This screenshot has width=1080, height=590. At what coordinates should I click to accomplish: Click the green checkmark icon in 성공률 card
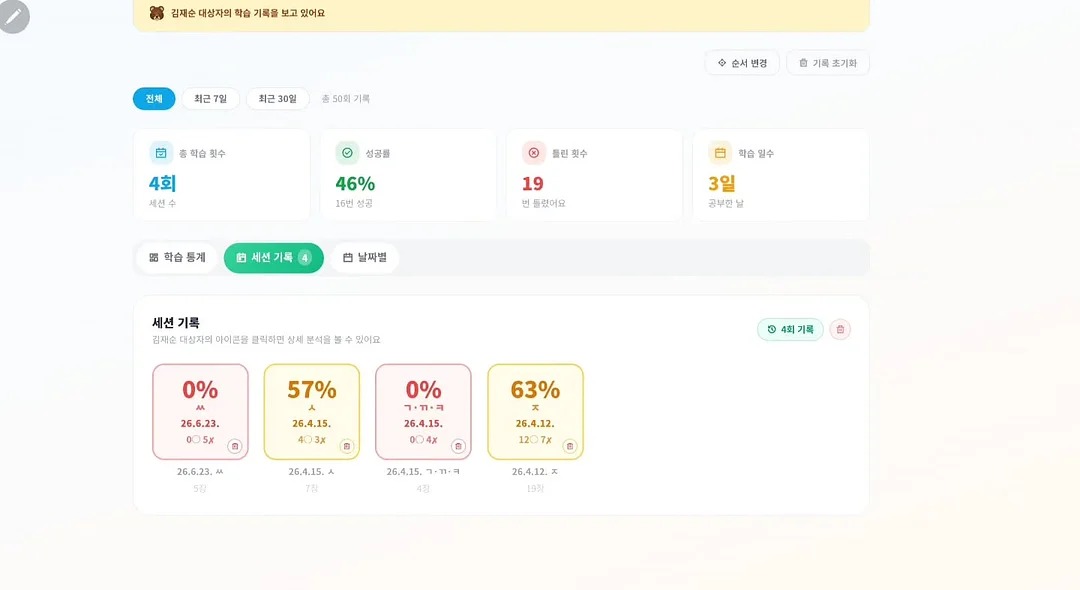pos(347,153)
